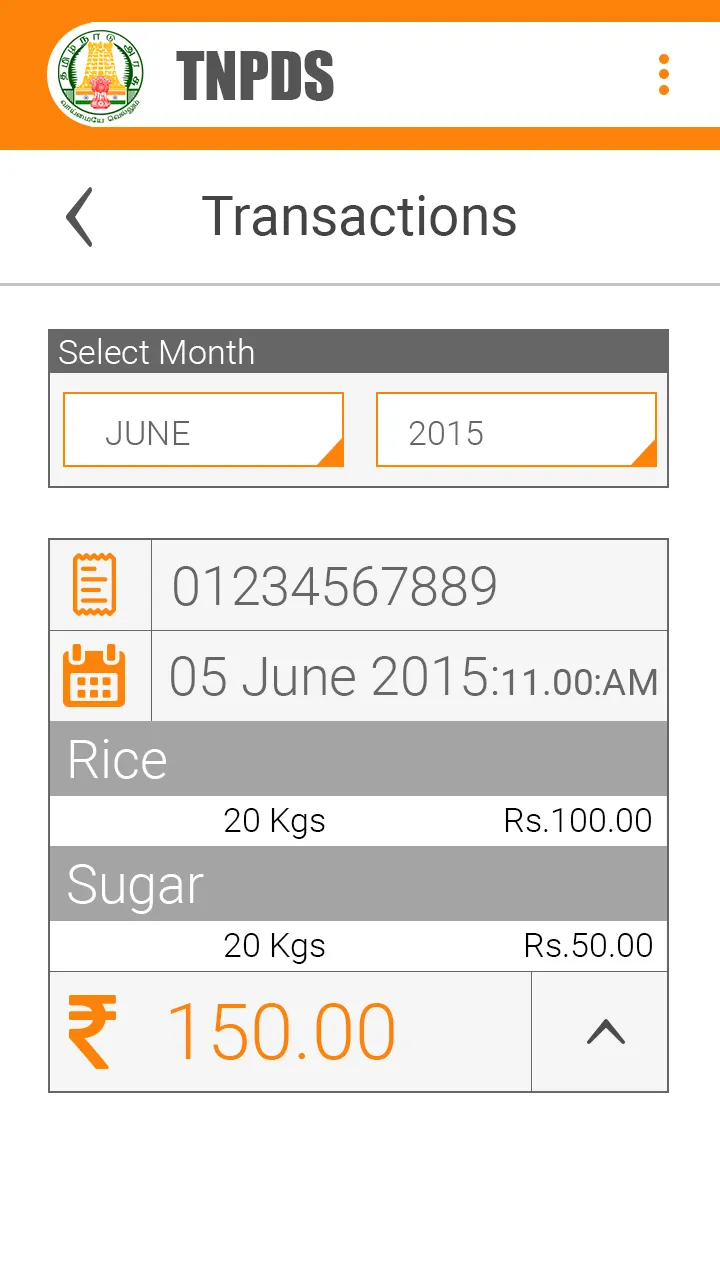
Task: Tap the 150.00 total amount
Action: coord(281,1031)
